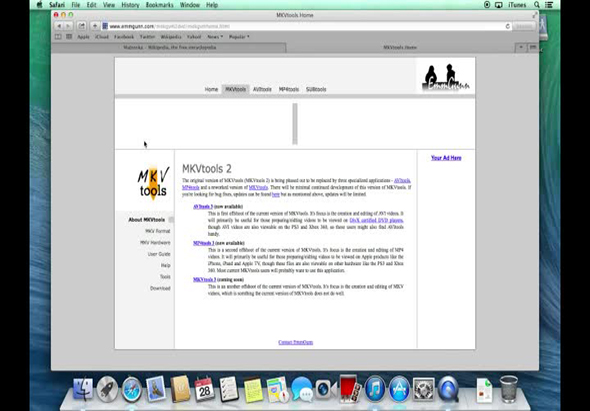Open the Share button in Safari toolbar
This screenshot has width=590, height=411.
[x=81, y=26]
